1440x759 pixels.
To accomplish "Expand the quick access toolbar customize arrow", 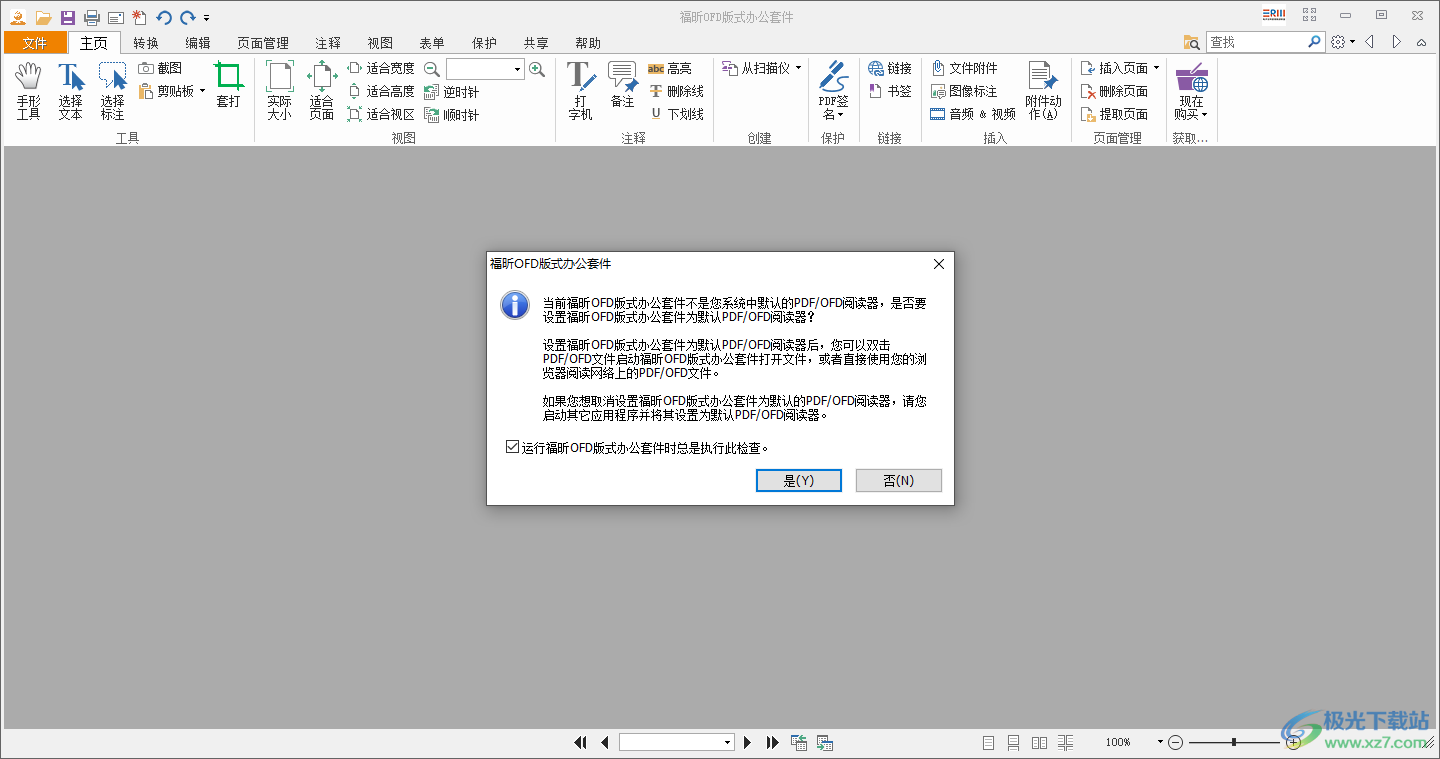I will [x=206, y=18].
